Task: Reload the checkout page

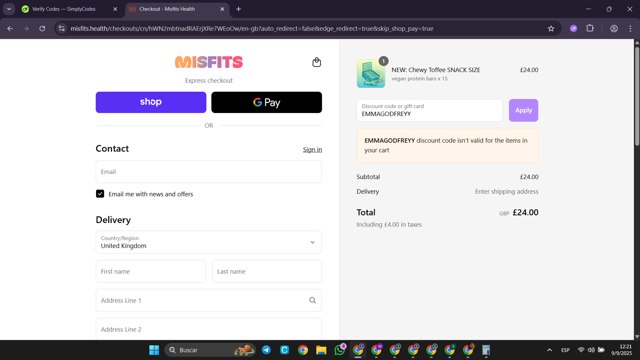Action: pyautogui.click(x=42, y=29)
